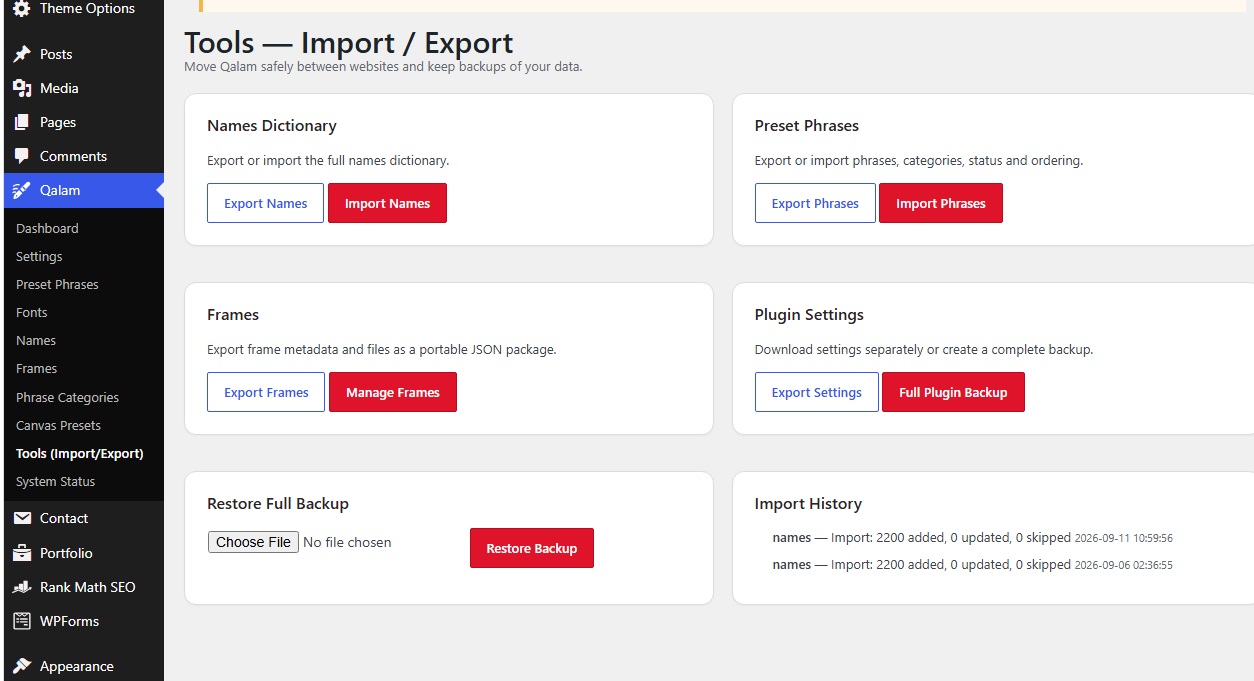The height and width of the screenshot is (681, 1254).
Task: Open Qalam Settings submenu
Action: (39, 256)
